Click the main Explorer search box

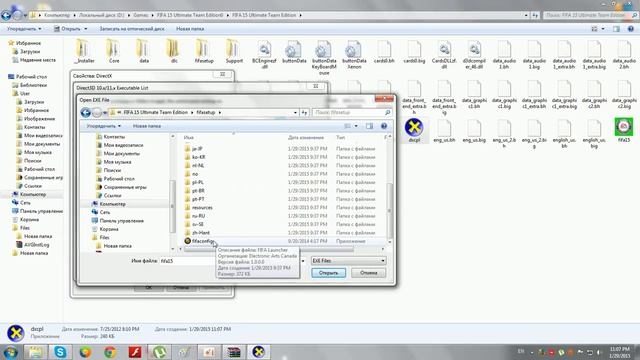click(x=590, y=15)
